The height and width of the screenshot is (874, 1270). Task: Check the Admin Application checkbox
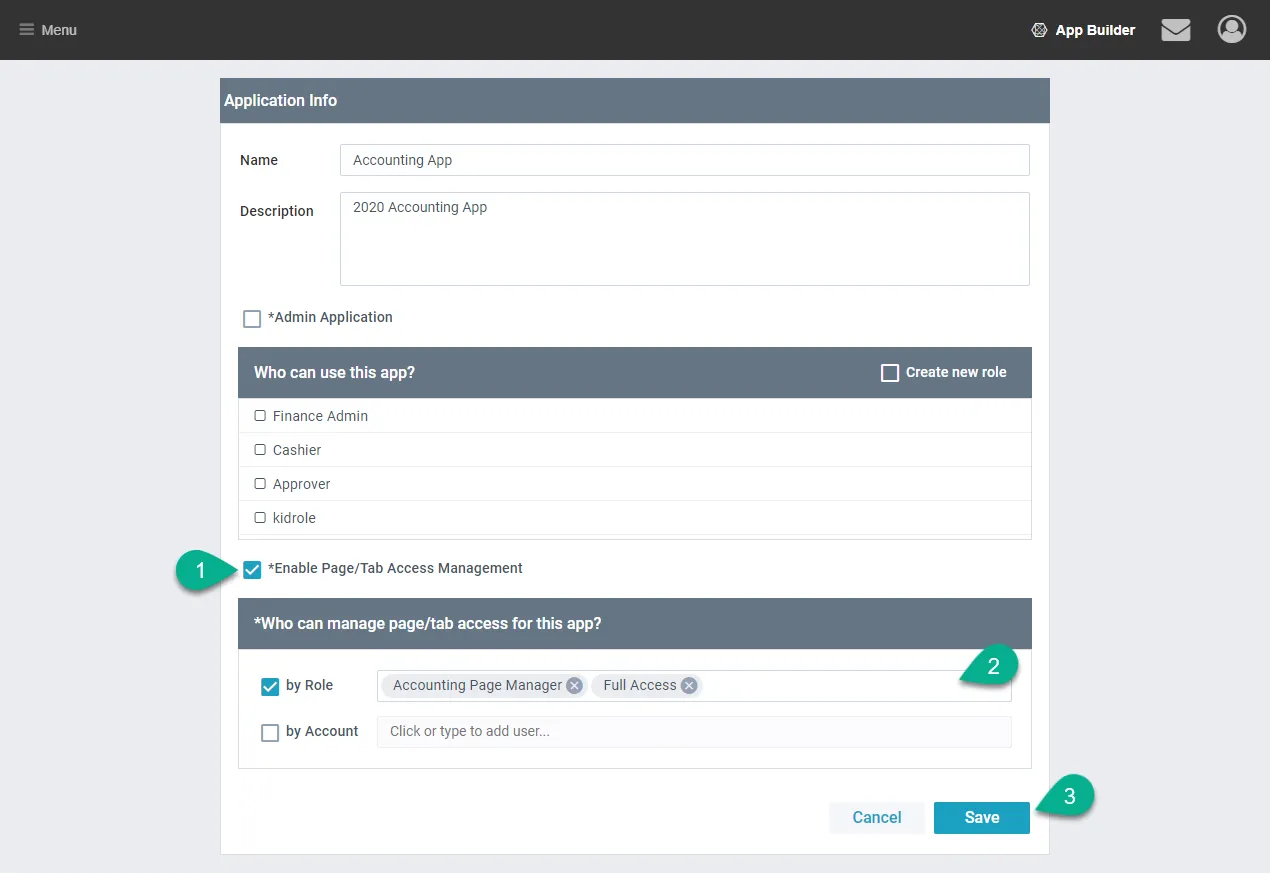252,319
